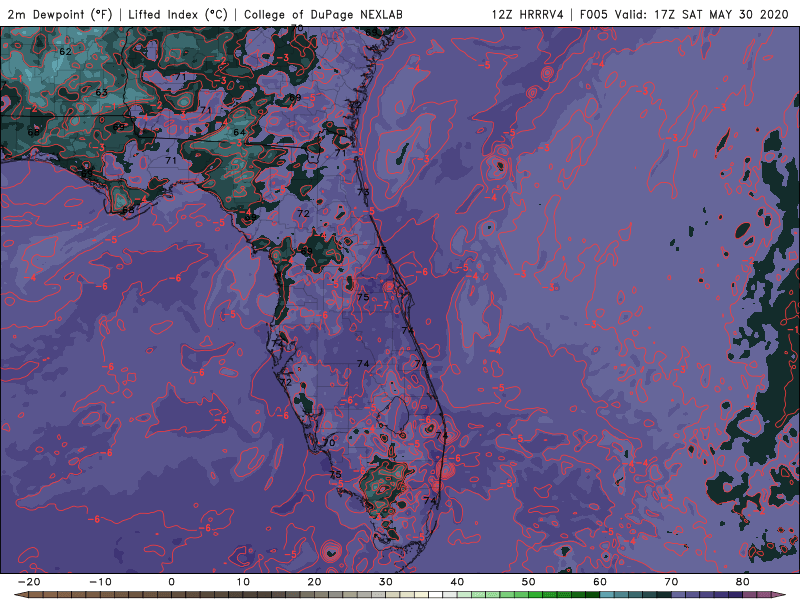
Task: Click the colorbar label "40"
Action: 457,582
